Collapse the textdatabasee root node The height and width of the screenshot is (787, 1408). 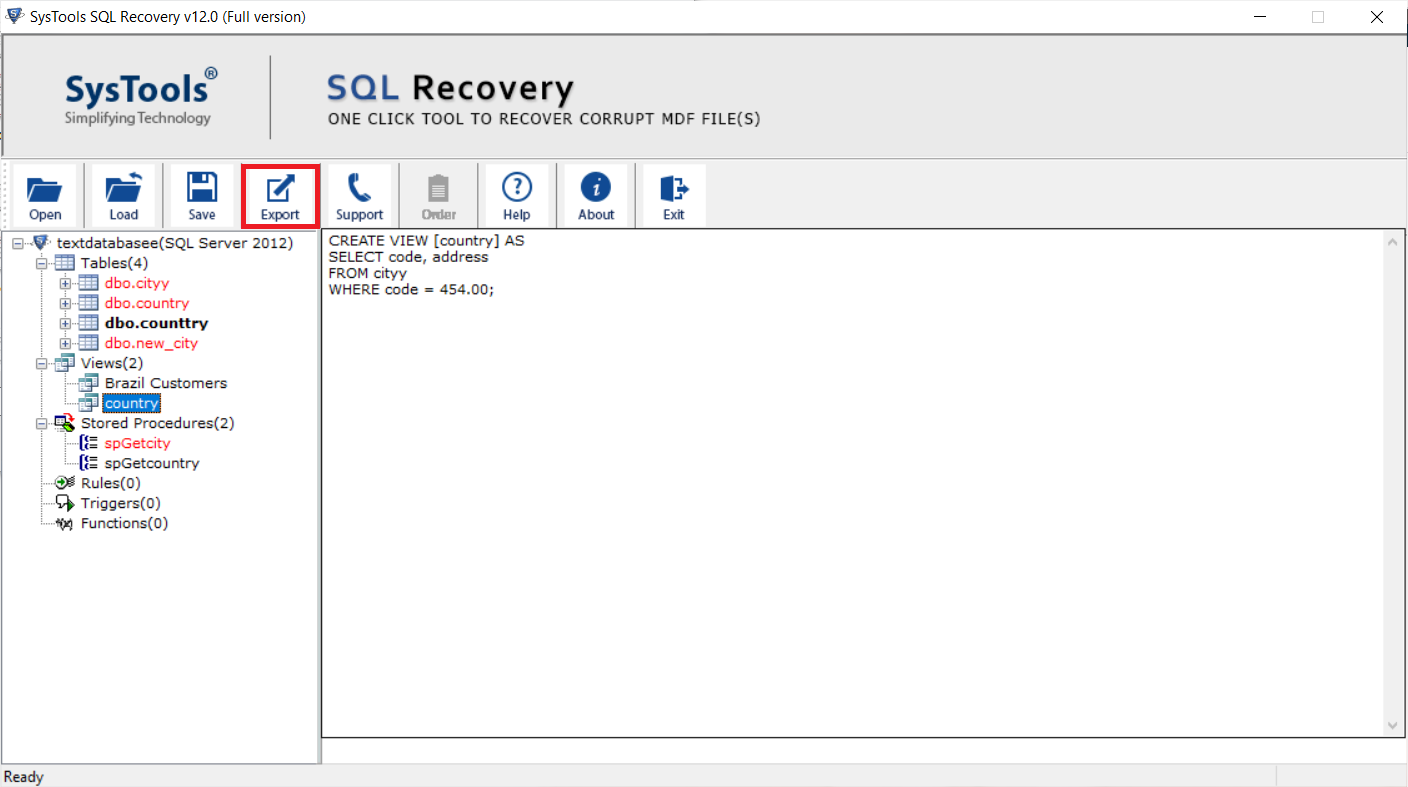click(x=18, y=243)
